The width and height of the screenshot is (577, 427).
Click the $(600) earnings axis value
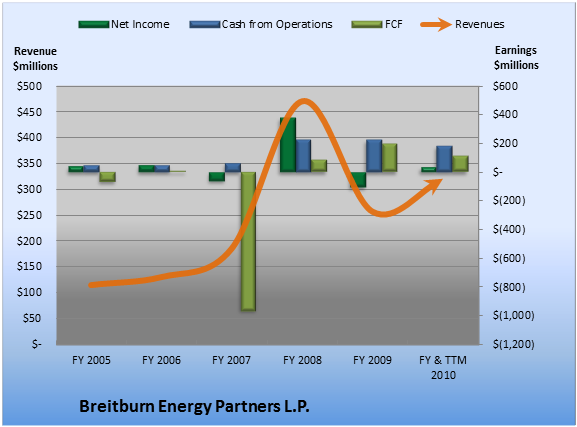tap(509, 258)
